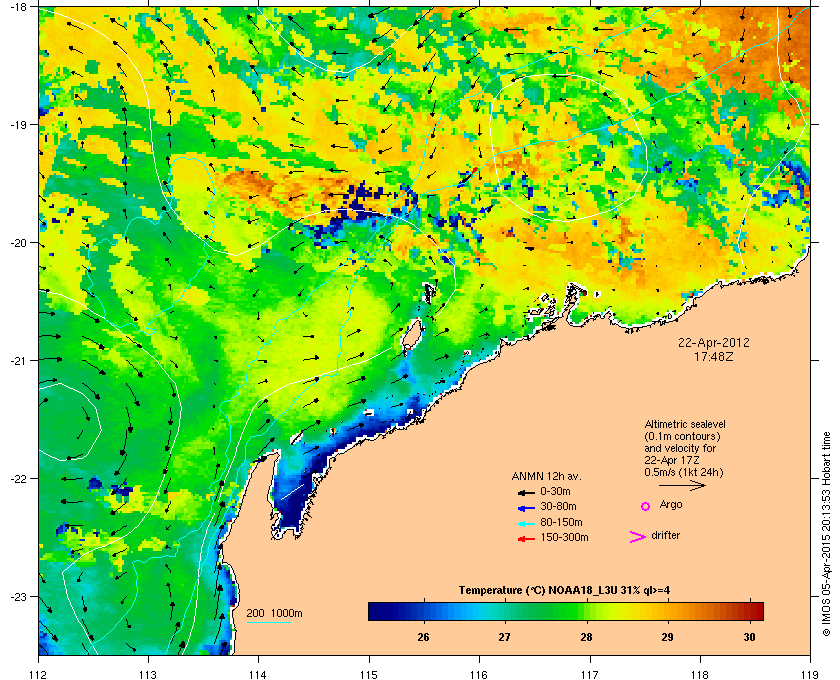The width and height of the screenshot is (840, 680).
Task: Select the '22-Apr-2012' date label
Action: [x=714, y=343]
